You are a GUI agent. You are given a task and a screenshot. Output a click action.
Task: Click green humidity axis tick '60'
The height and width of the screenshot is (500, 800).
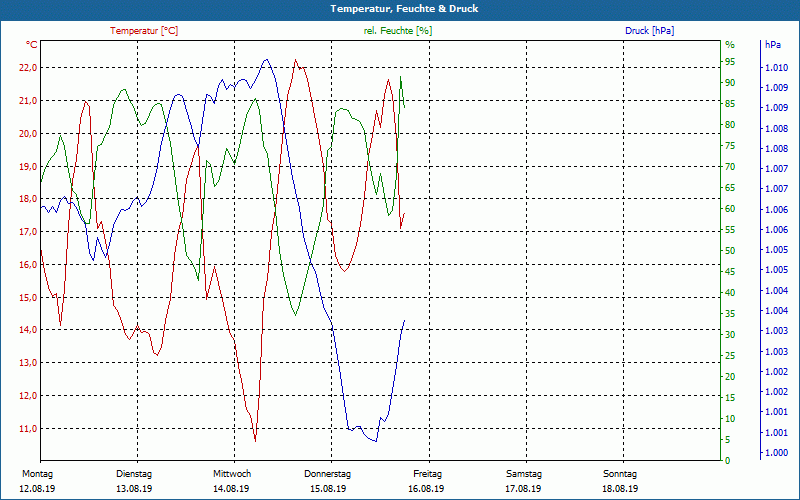[x=730, y=209]
